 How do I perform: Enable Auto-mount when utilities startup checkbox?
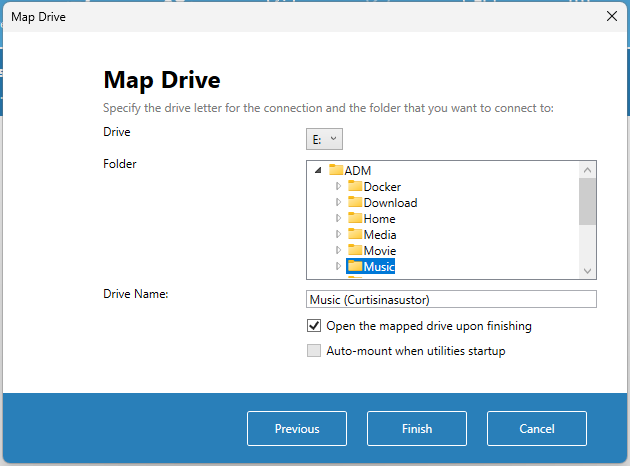pyautogui.click(x=314, y=351)
